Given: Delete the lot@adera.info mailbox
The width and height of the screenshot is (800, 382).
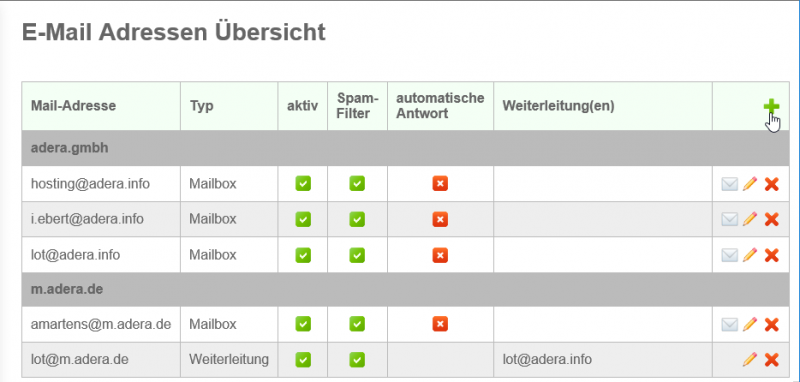Looking at the screenshot, I should 771,254.
